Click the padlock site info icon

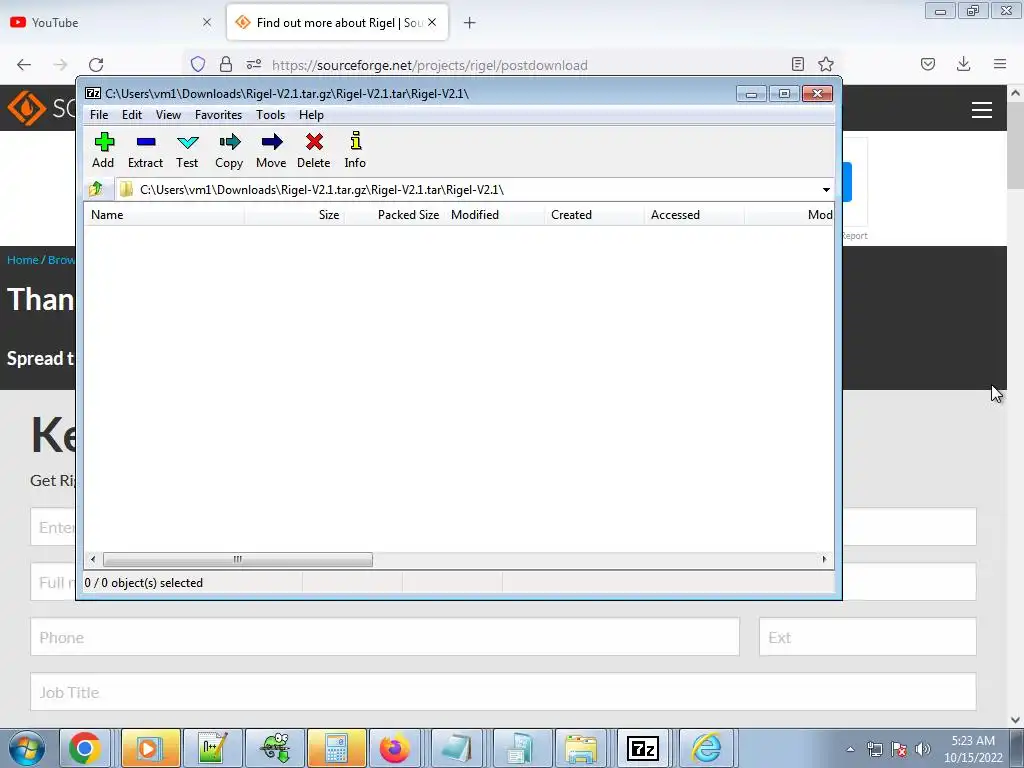pyautogui.click(x=226, y=64)
